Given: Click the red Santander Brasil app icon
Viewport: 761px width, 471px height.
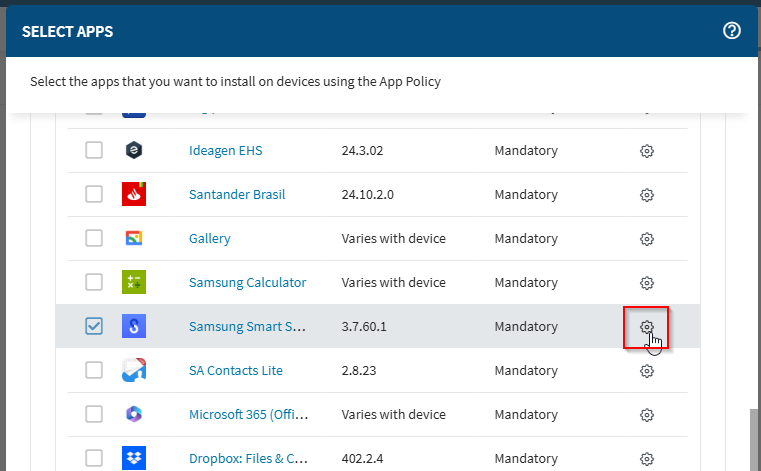Looking at the screenshot, I should (134, 194).
